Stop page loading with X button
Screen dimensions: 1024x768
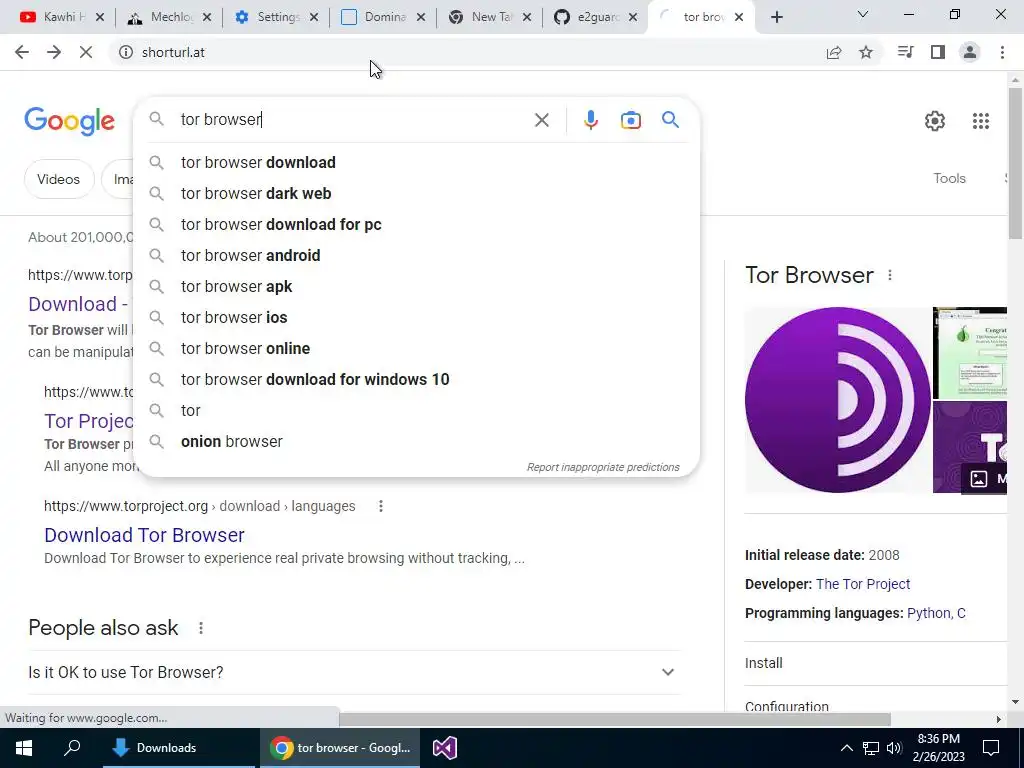coord(86,52)
